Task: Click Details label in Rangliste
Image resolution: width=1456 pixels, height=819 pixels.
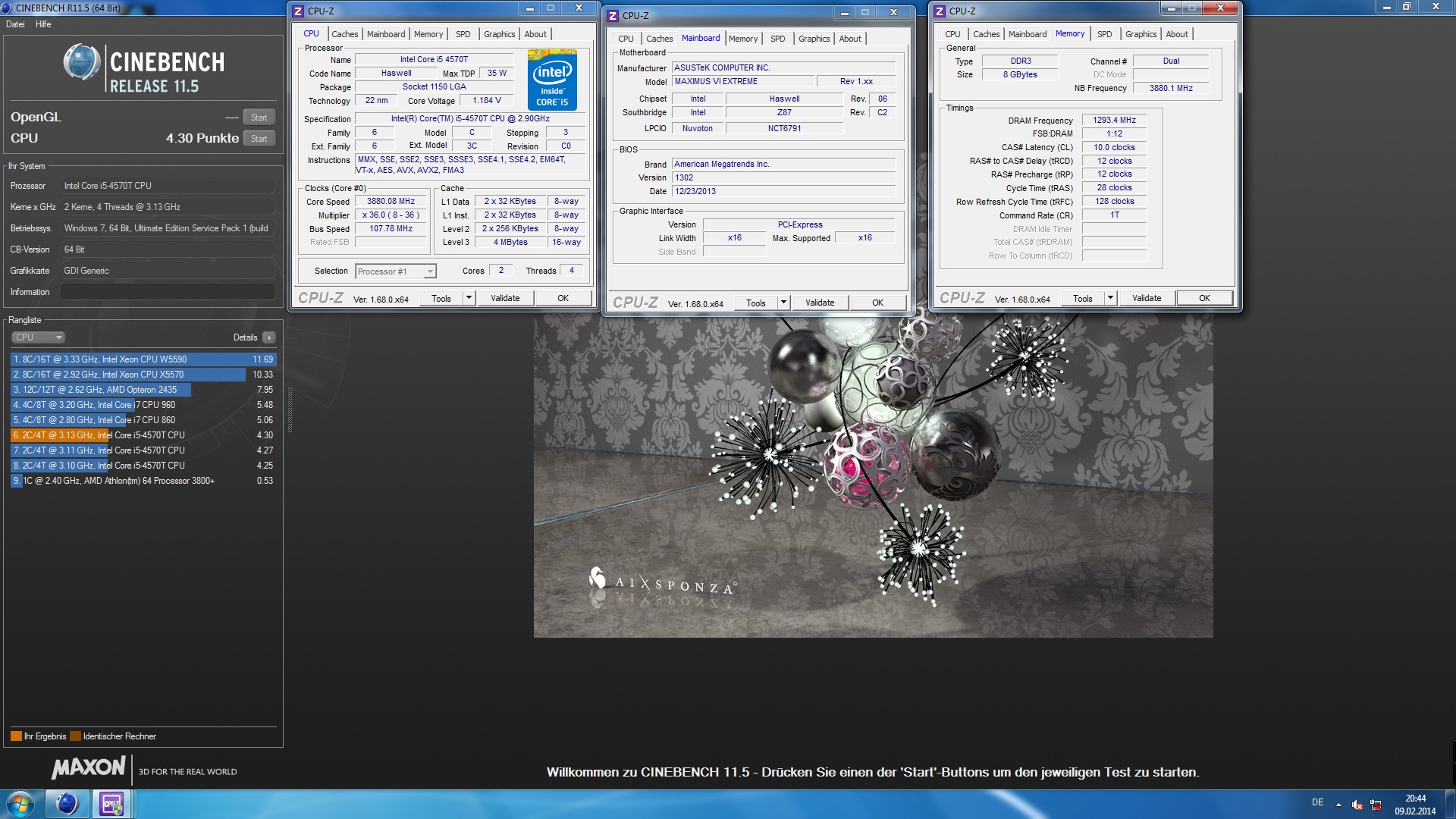Action: click(245, 337)
